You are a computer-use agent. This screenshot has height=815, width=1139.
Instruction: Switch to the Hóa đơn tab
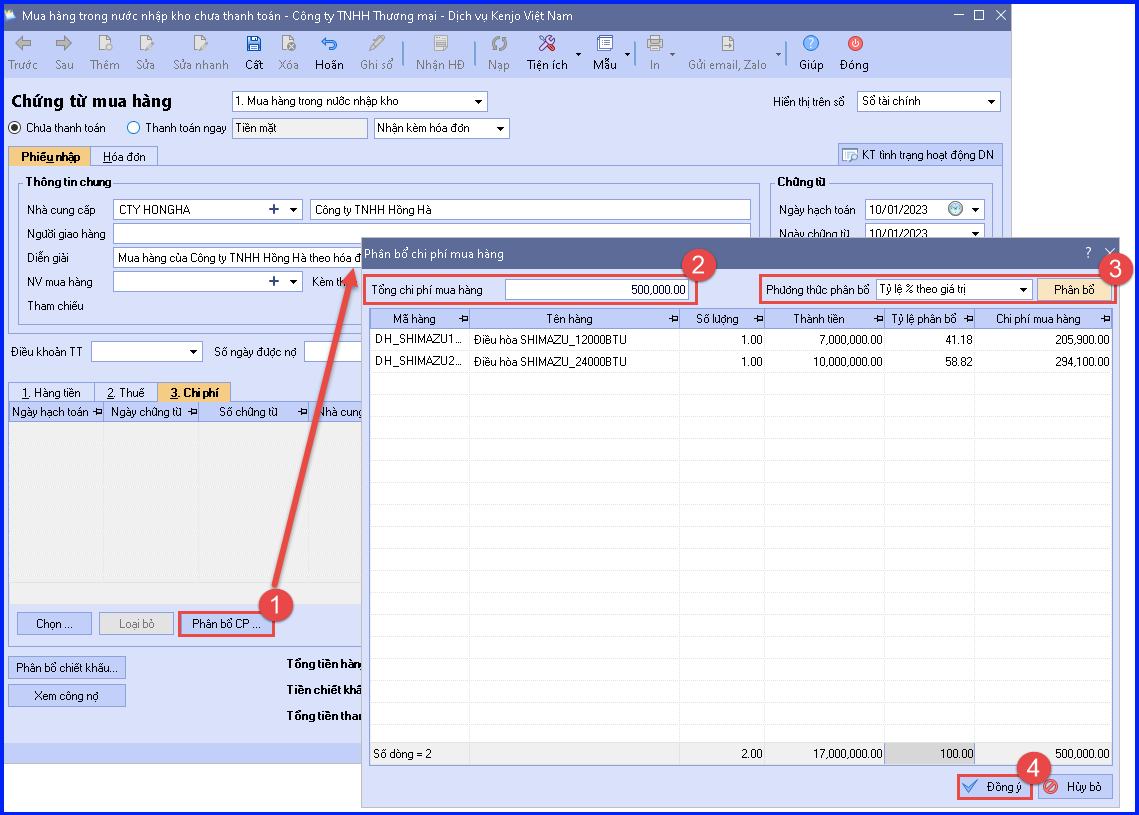point(124,157)
